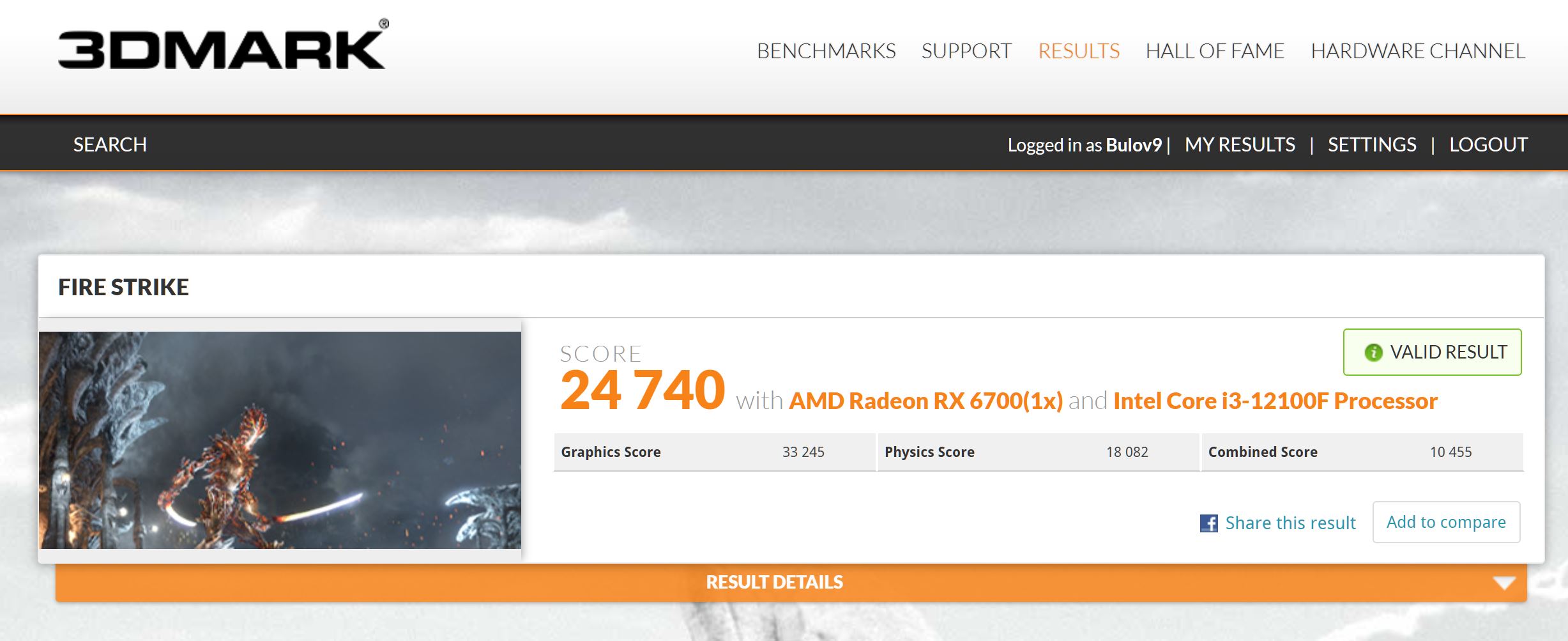
Task: Click the AMD Radeon RX 6700(1x) link
Action: tap(925, 401)
